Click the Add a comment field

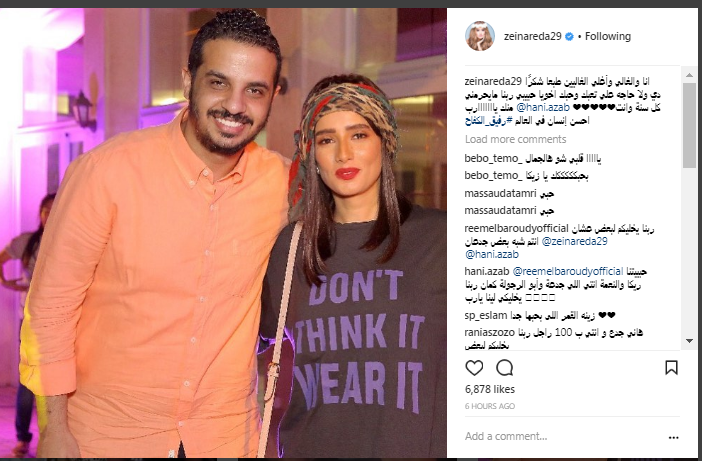(x=562, y=436)
